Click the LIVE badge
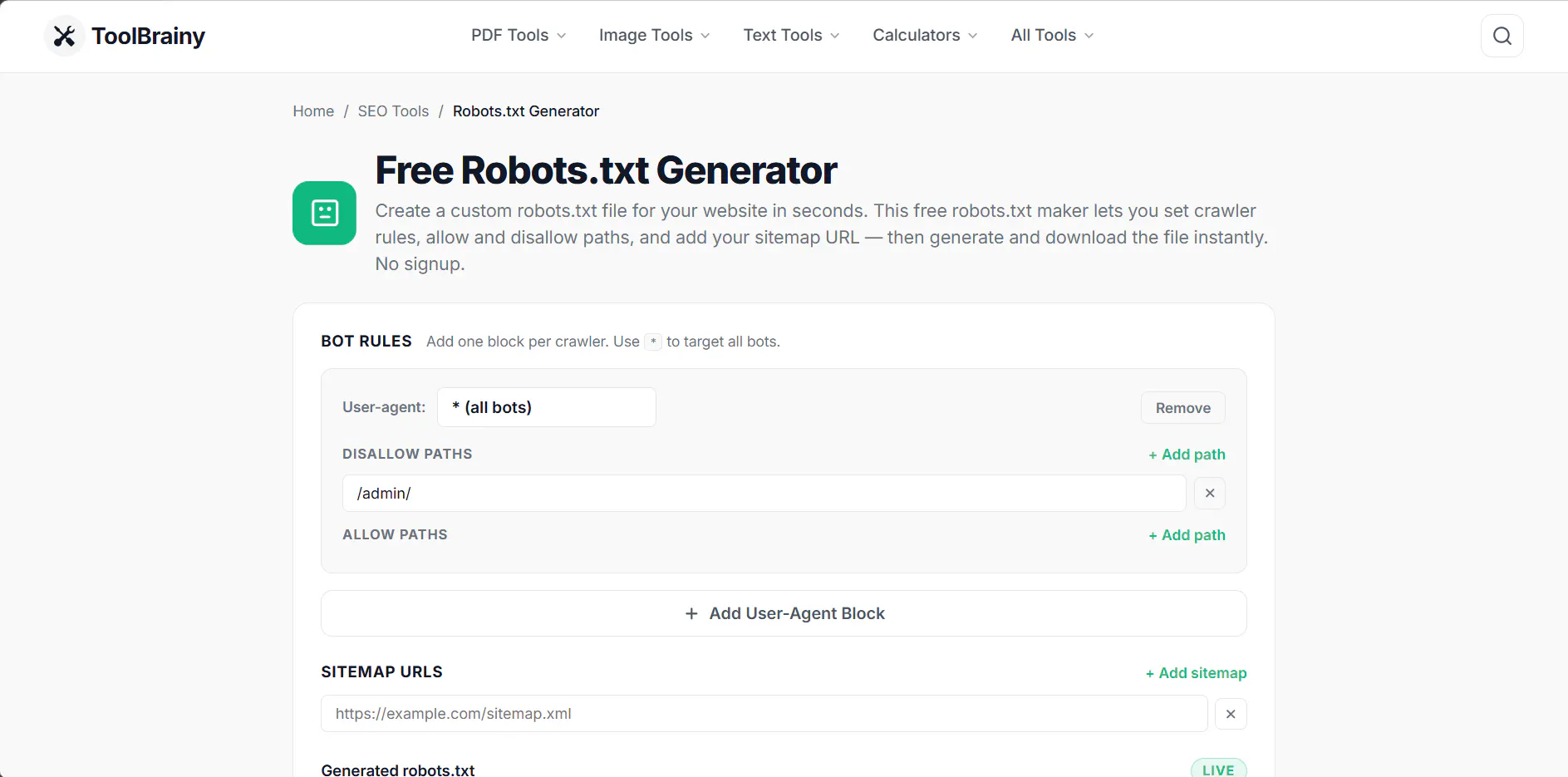Image resolution: width=1568 pixels, height=777 pixels. (x=1218, y=770)
